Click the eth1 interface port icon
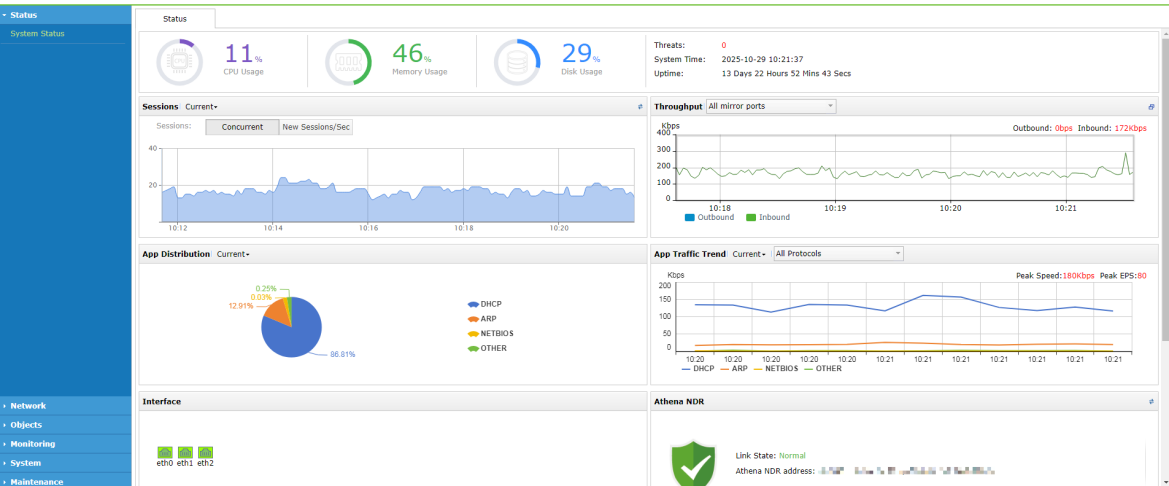The width and height of the screenshot is (1169, 486). (186, 452)
